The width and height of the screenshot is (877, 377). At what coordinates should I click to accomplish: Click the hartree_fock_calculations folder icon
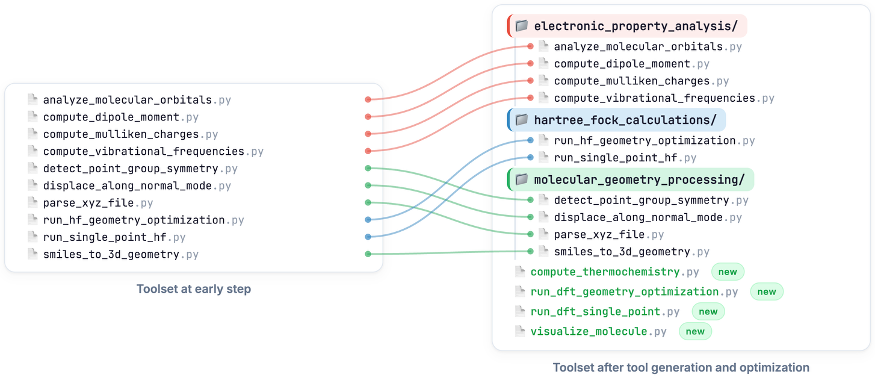tap(522, 120)
